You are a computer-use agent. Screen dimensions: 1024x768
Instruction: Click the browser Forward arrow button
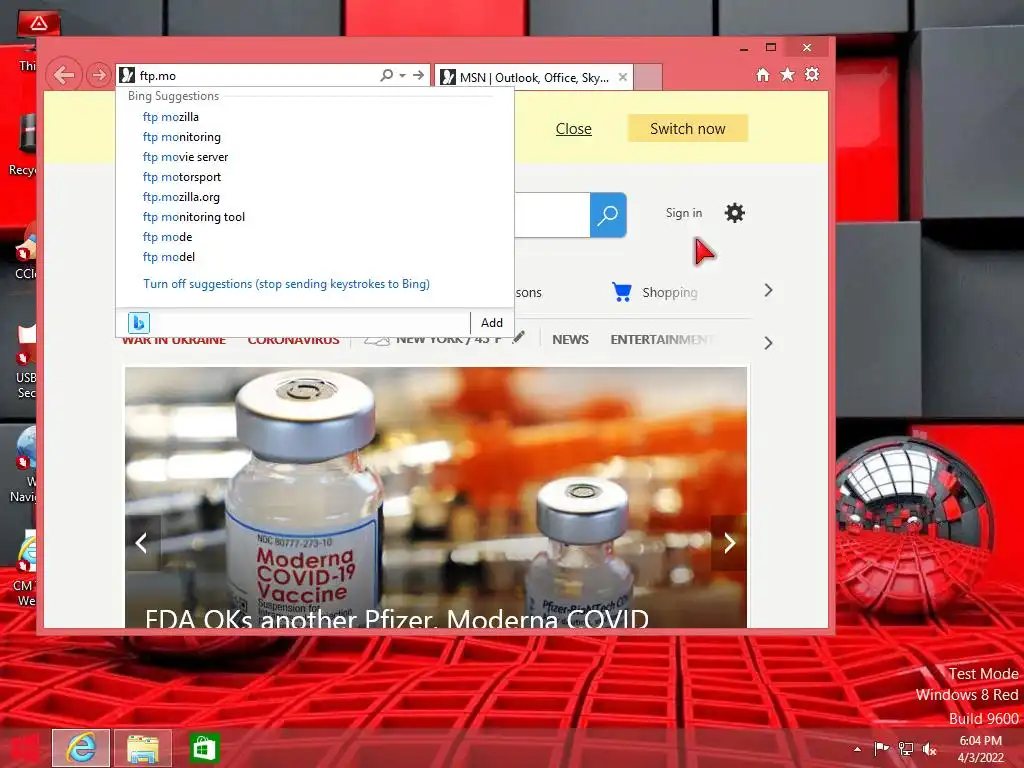click(99, 75)
